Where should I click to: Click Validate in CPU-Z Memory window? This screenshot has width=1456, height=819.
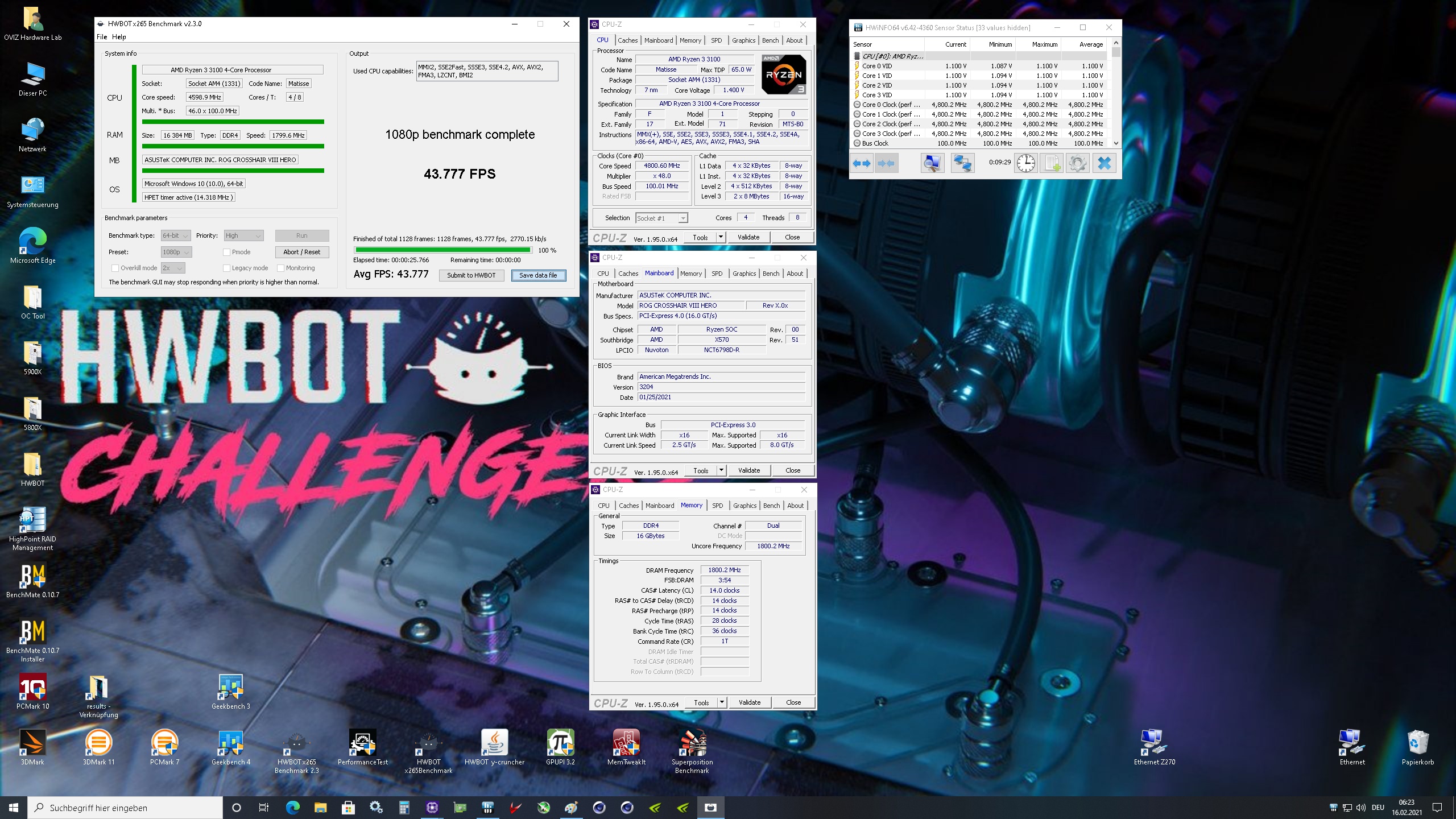coord(750,702)
